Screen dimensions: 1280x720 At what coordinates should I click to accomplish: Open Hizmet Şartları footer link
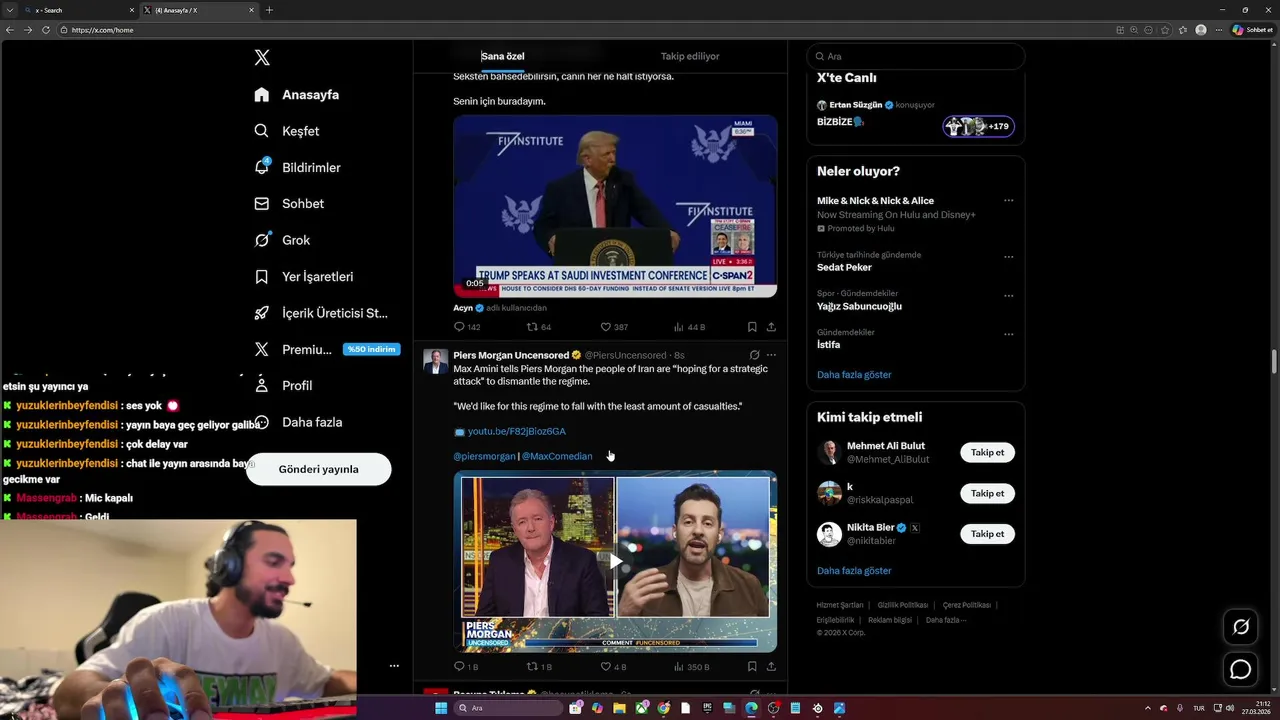pos(838,605)
